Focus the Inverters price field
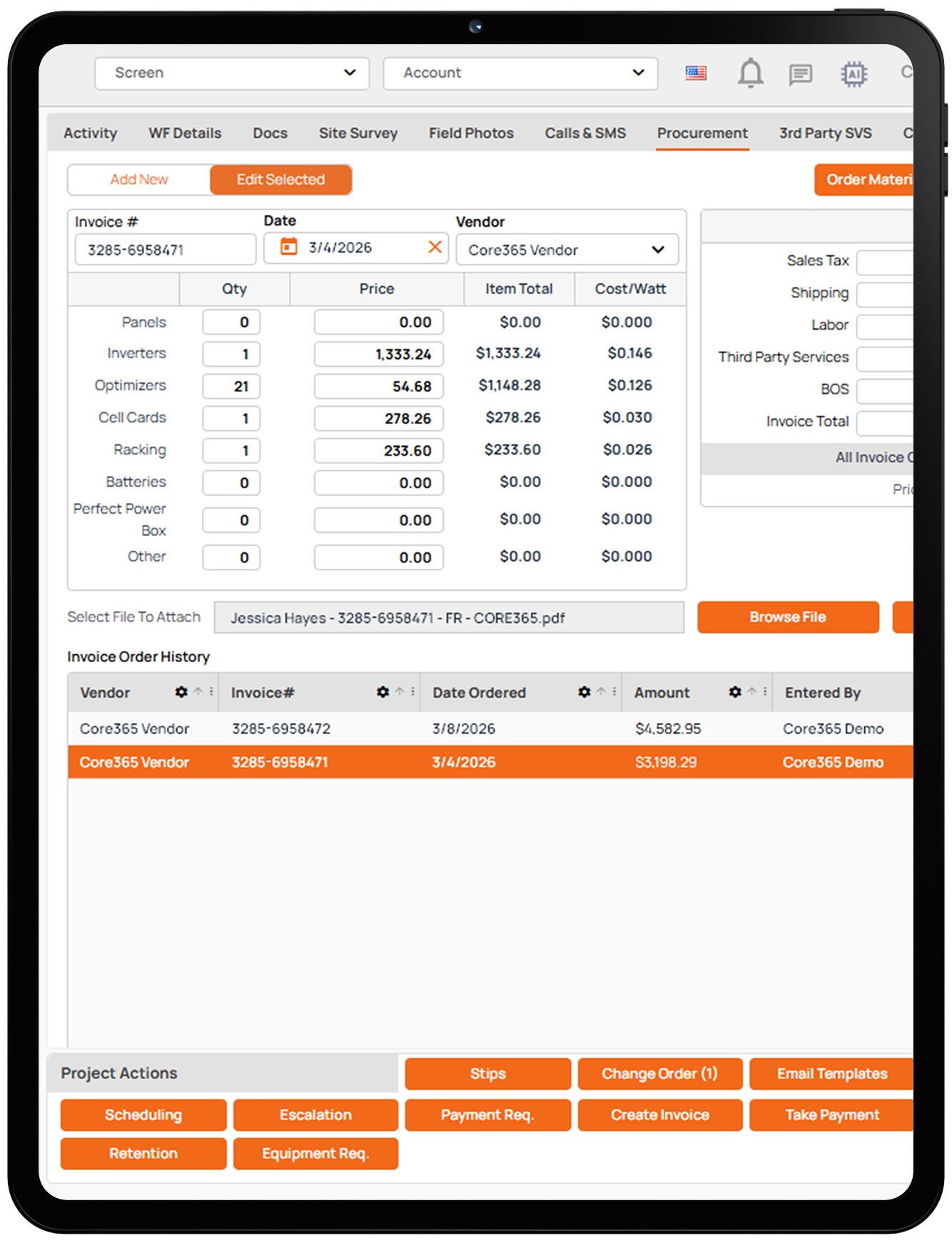The image size is (952, 1248). click(x=378, y=354)
